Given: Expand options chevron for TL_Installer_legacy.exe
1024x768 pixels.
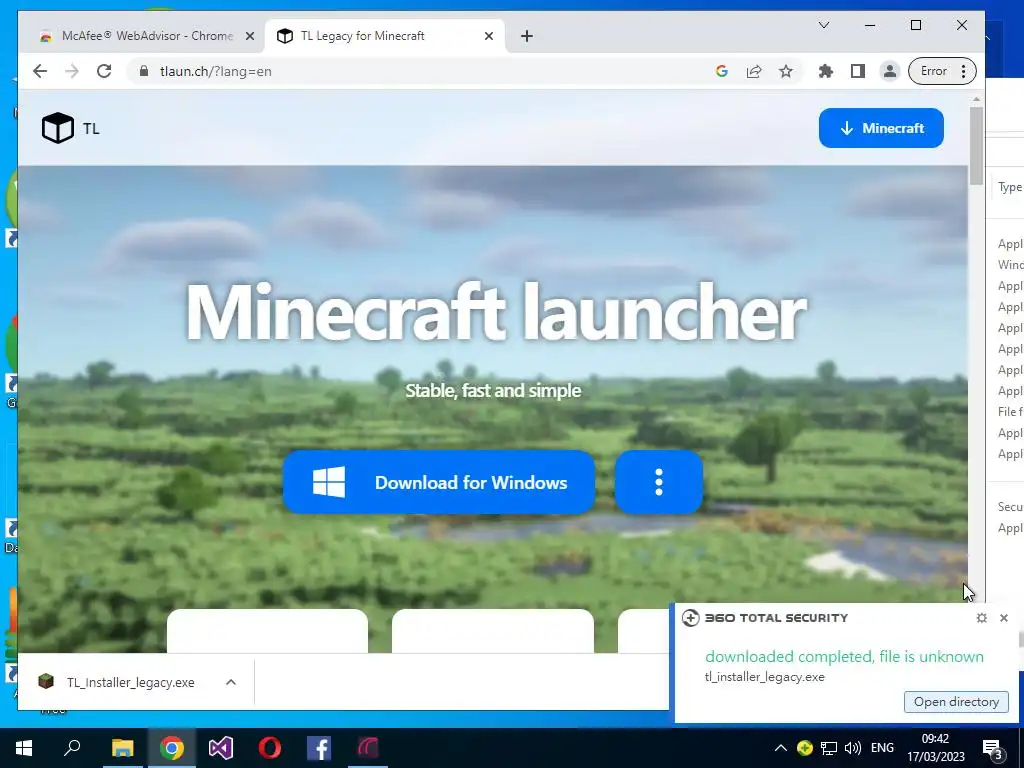Looking at the screenshot, I should coord(231,682).
